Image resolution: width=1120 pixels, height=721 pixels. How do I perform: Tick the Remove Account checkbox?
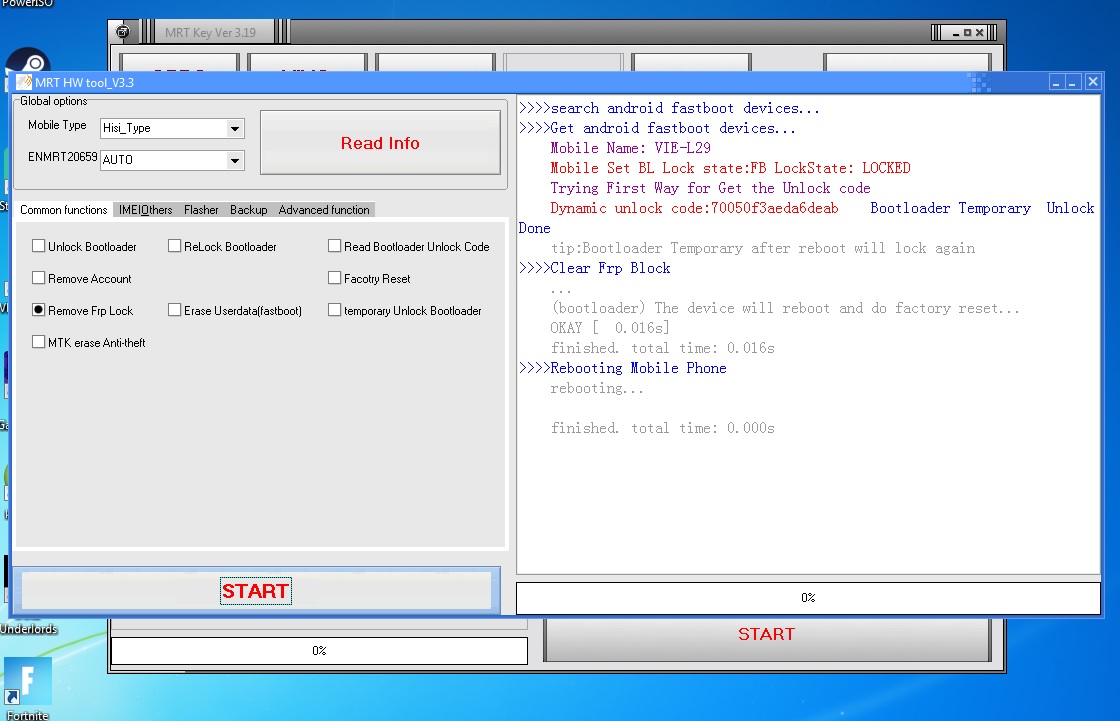click(39, 278)
